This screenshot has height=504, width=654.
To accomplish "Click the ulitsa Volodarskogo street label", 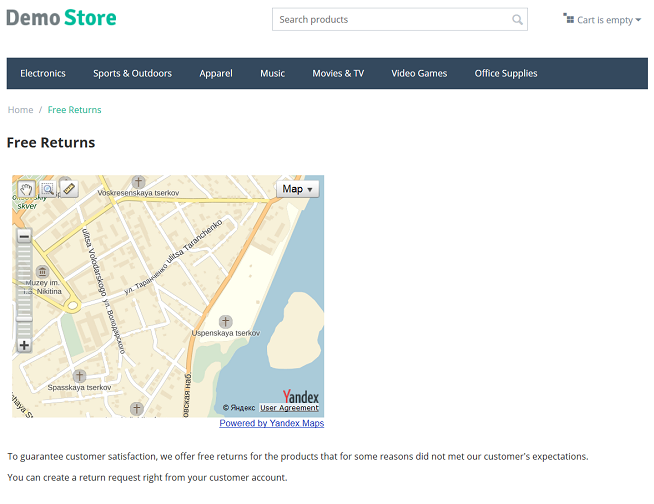I will [93, 262].
